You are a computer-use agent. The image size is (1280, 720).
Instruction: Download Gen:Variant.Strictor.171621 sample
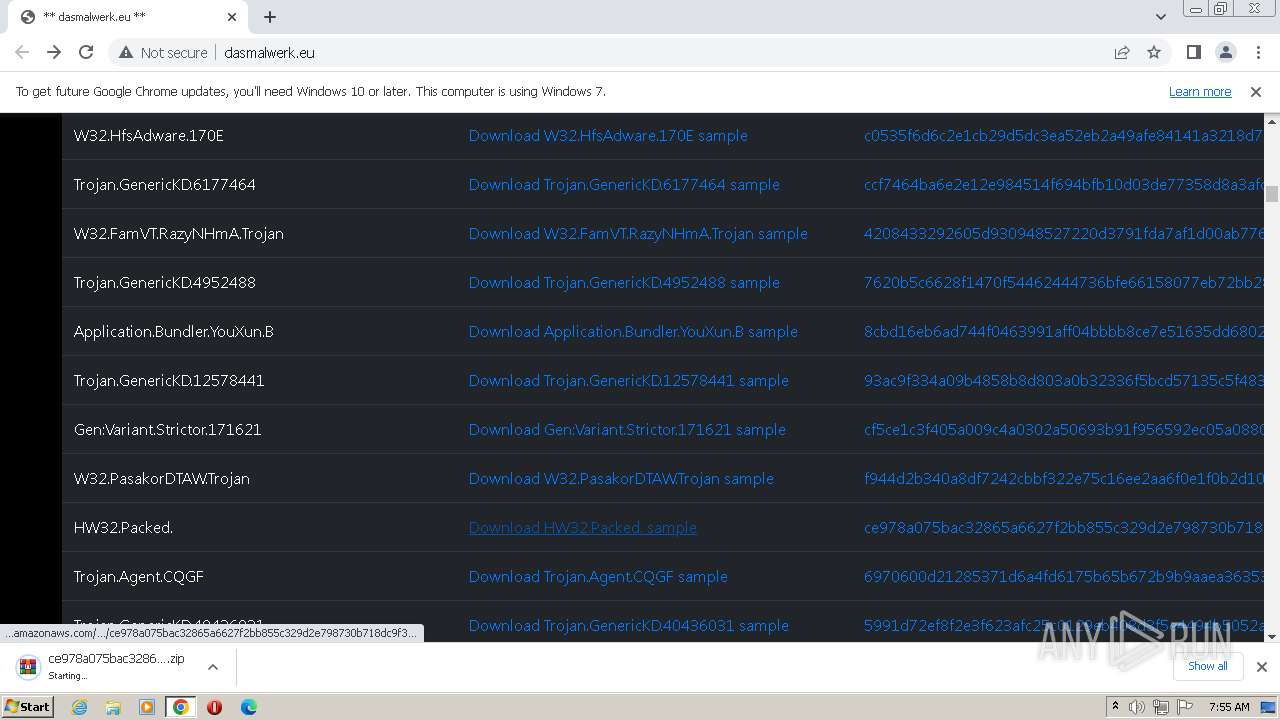627,429
